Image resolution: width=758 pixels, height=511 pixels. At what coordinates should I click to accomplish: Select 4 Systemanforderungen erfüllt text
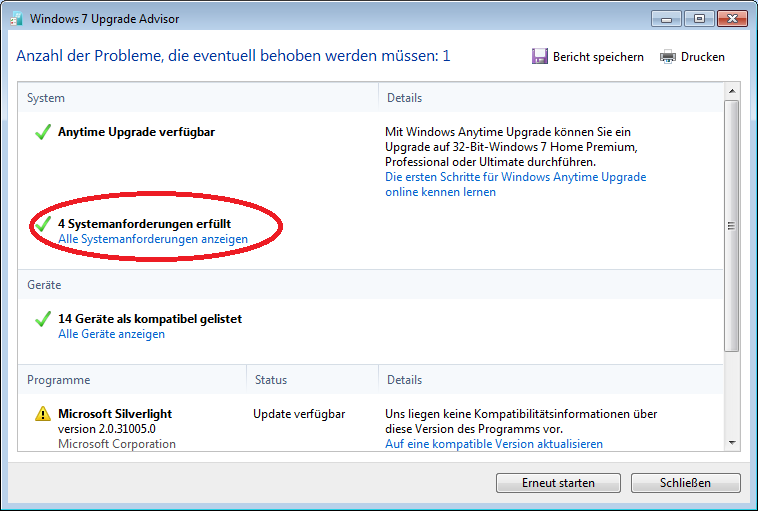145,224
